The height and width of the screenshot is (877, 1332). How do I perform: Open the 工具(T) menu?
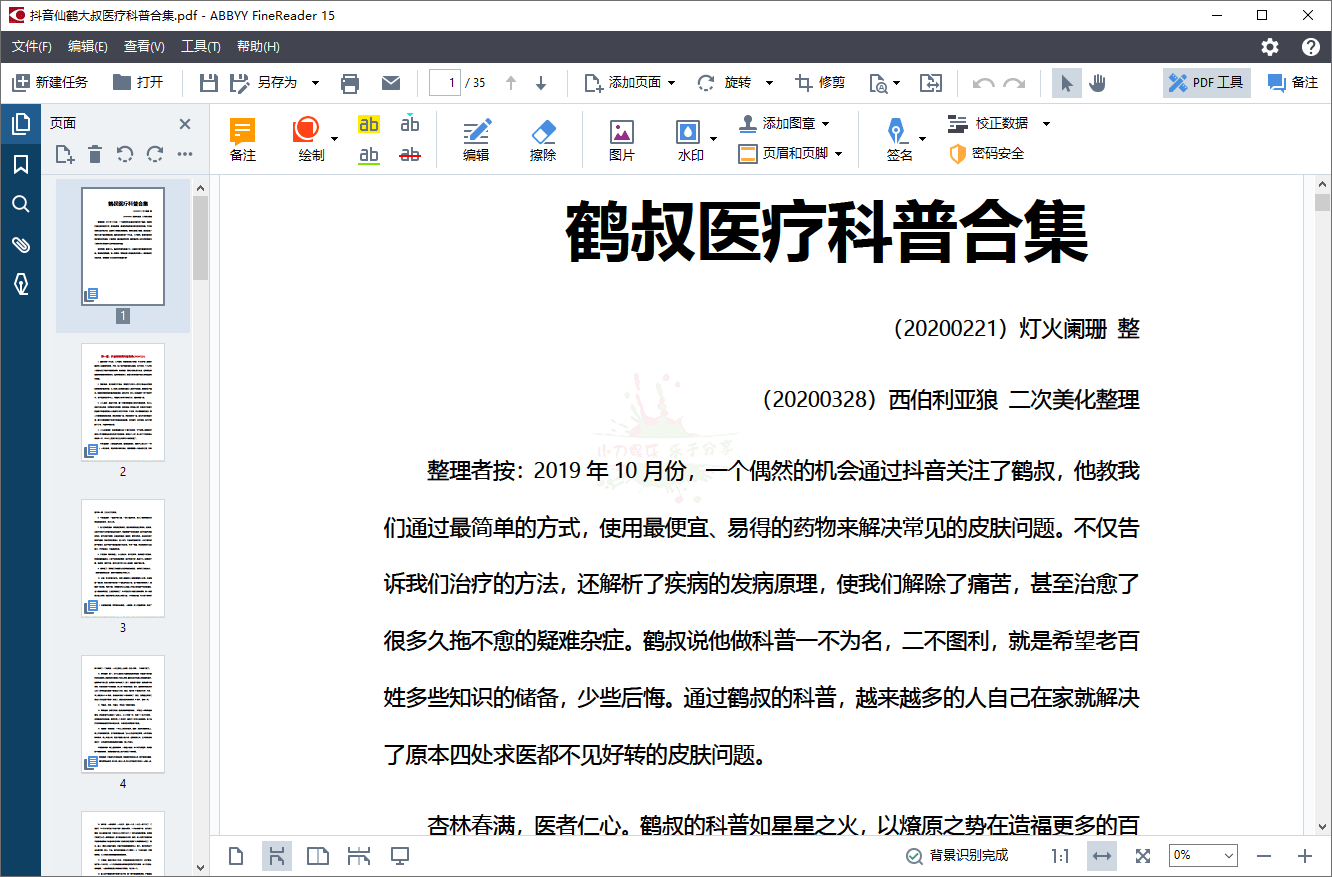200,47
